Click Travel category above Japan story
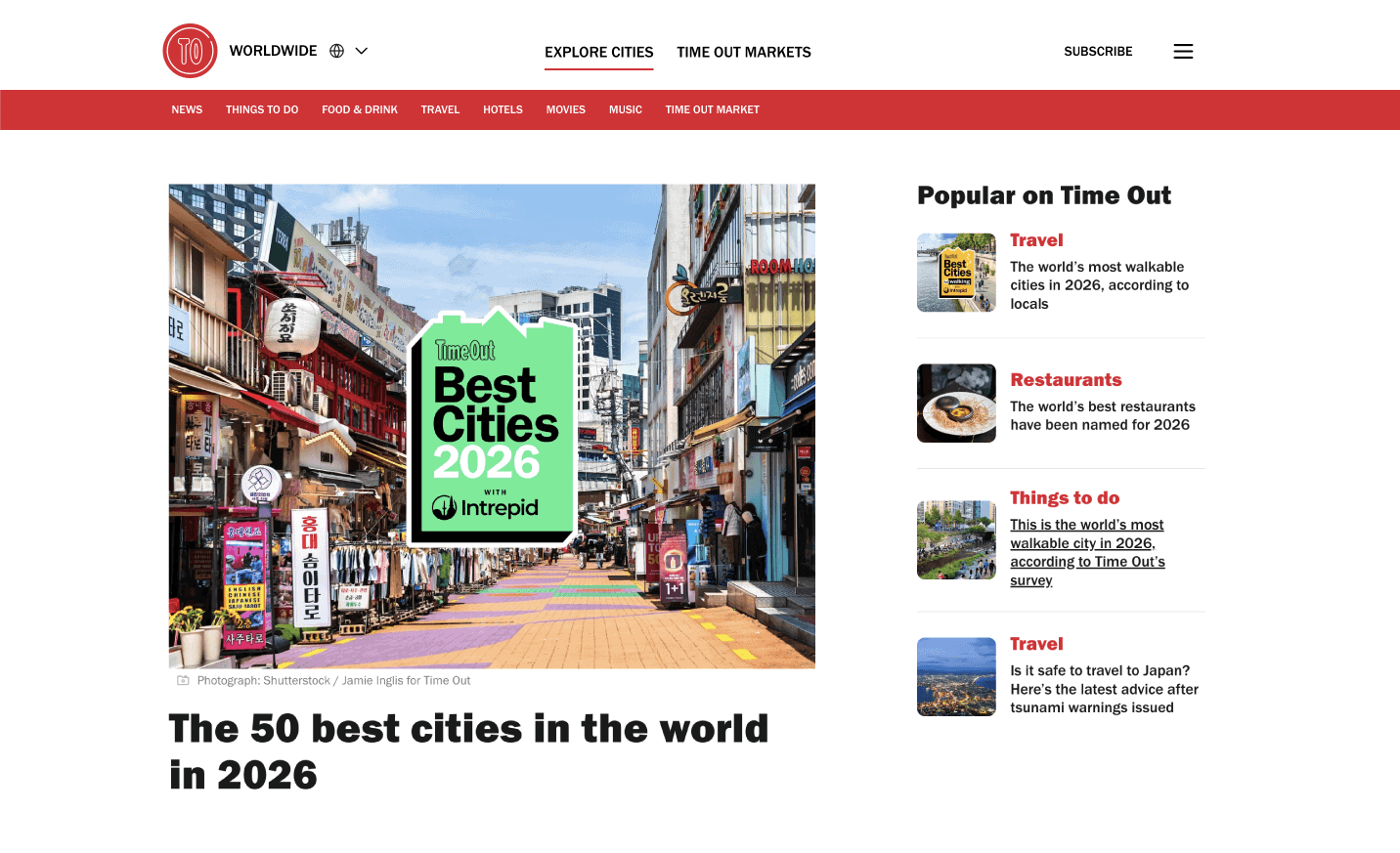The width and height of the screenshot is (1400, 853). click(1036, 644)
